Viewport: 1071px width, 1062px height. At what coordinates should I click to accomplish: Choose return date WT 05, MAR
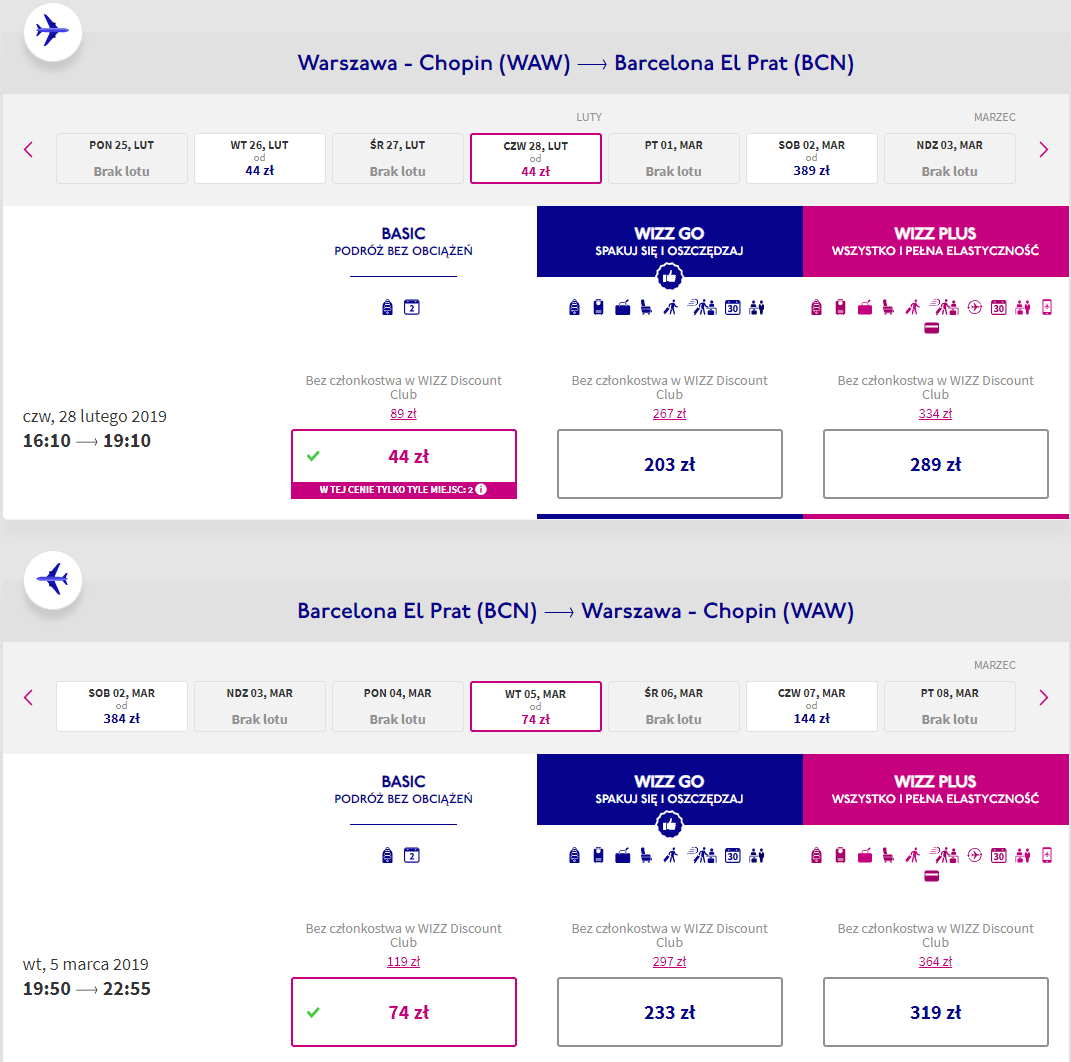[x=536, y=706]
